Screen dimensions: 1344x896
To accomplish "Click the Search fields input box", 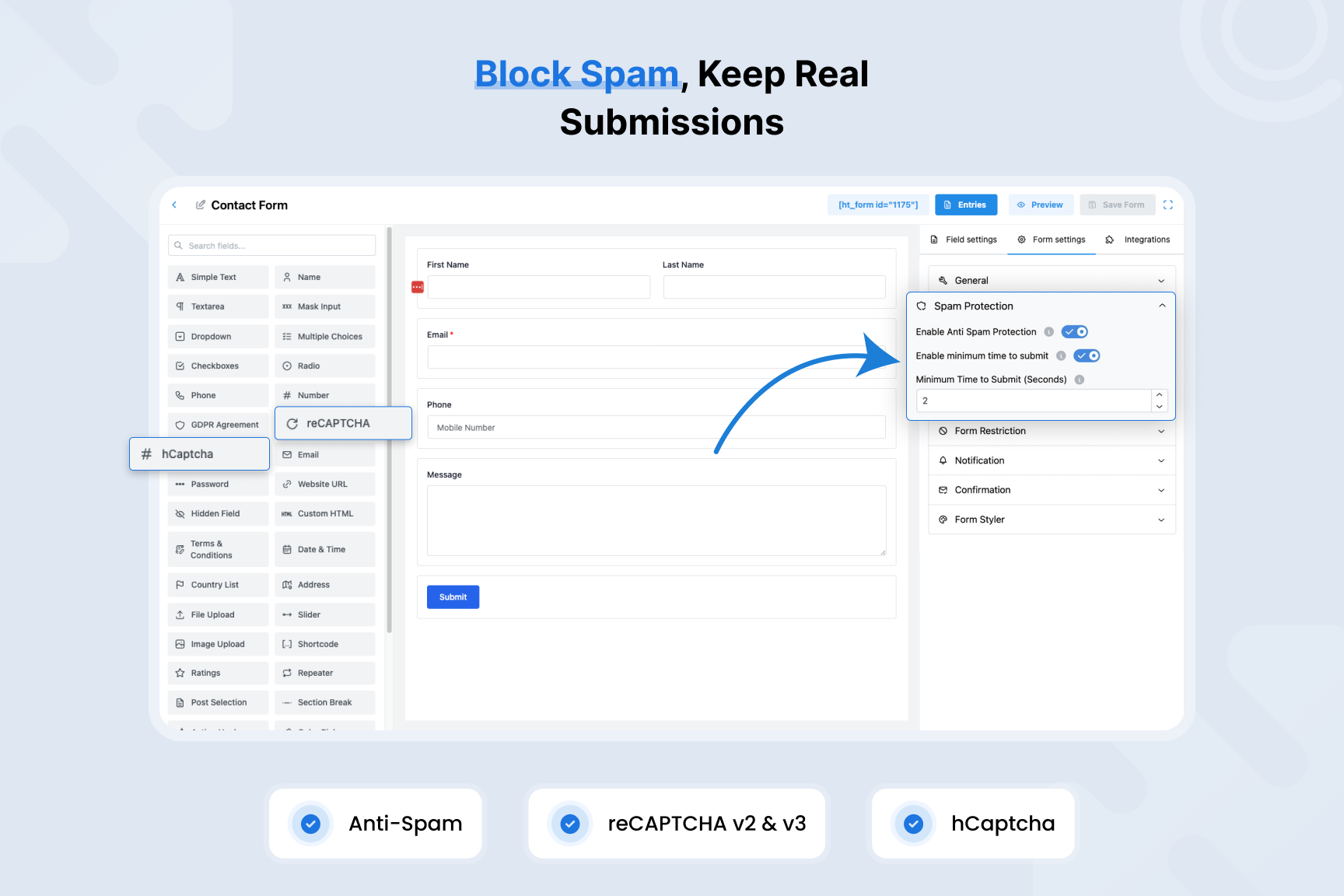I will [x=271, y=245].
